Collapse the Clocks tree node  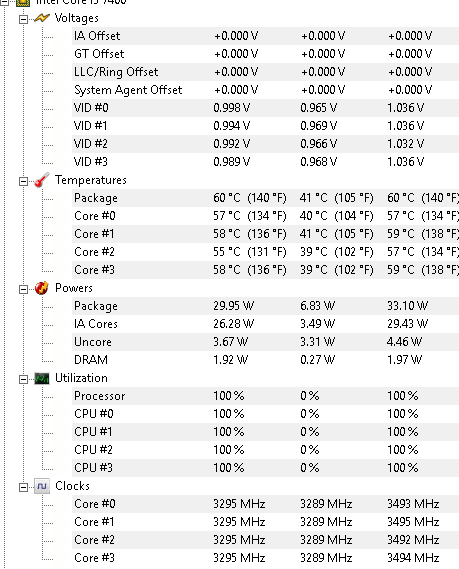23,487
